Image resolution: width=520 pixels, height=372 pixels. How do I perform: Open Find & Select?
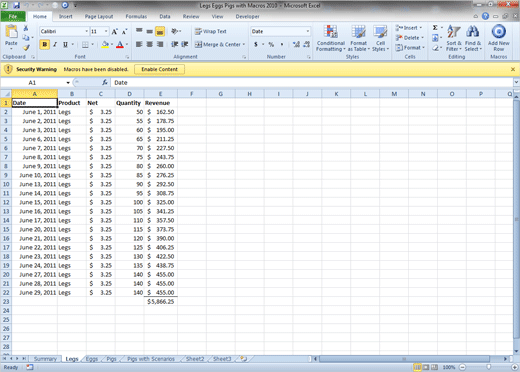click(473, 38)
